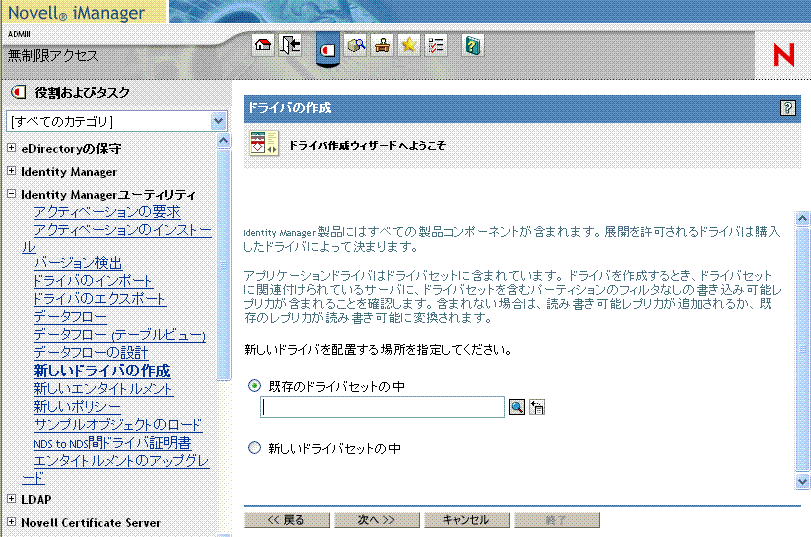Open object history icon beside input

coord(537,407)
